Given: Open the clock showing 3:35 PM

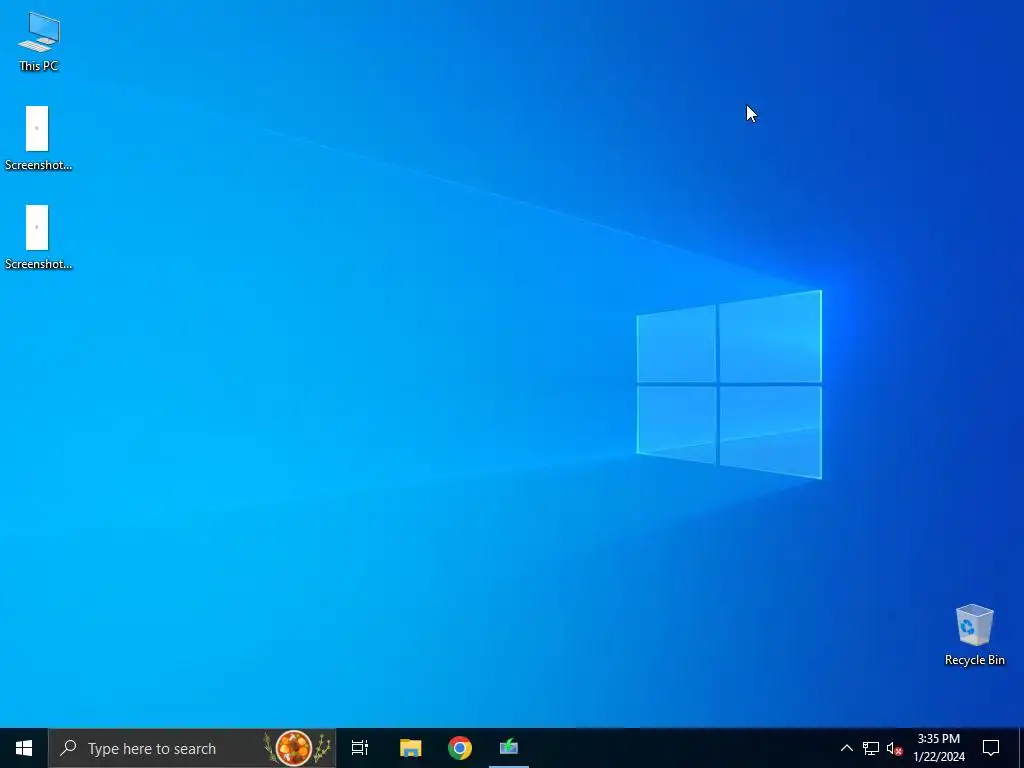Looking at the screenshot, I should [x=938, y=748].
